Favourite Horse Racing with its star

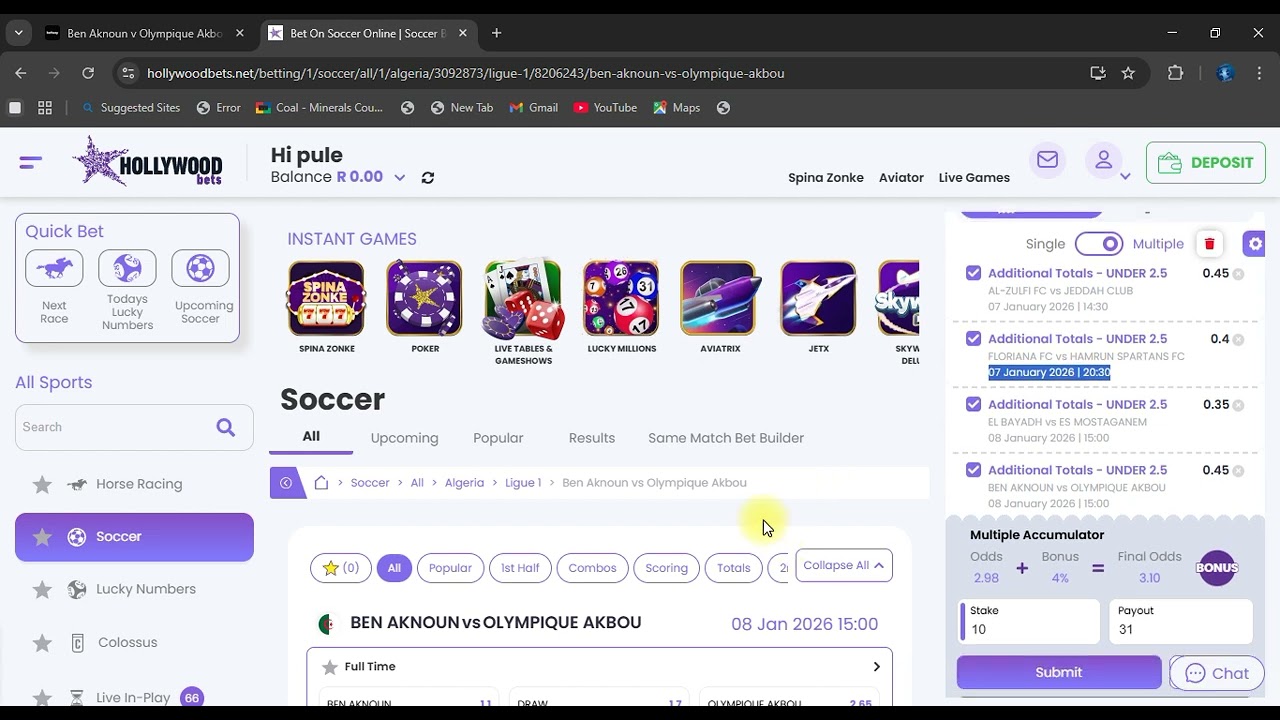pyautogui.click(x=42, y=484)
